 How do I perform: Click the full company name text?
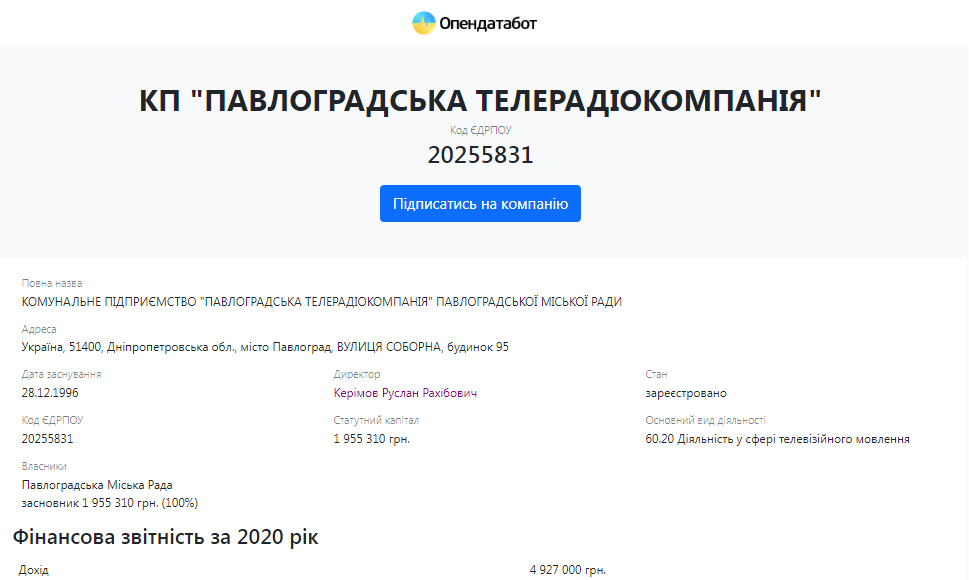(321, 302)
